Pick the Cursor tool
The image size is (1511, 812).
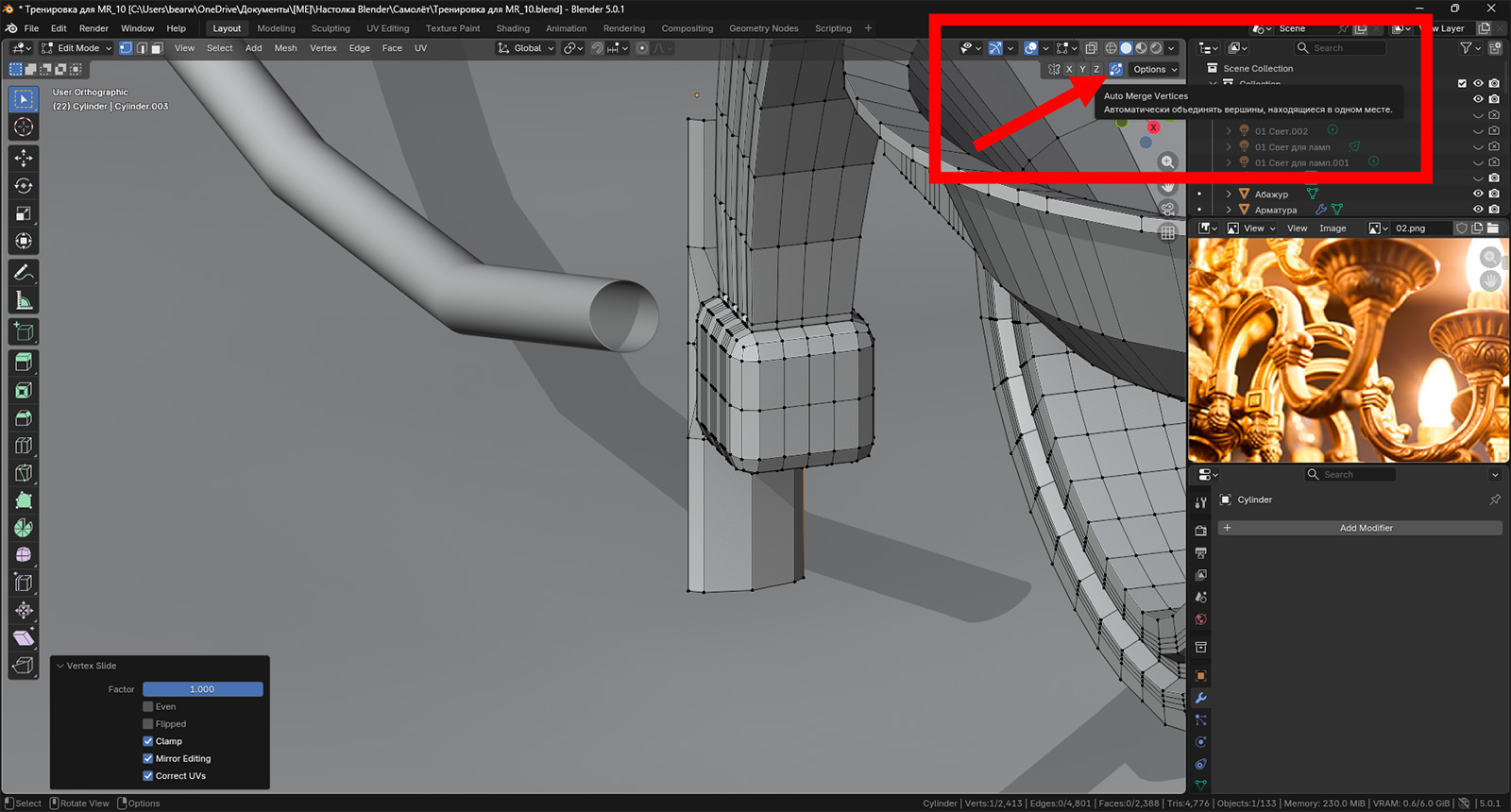coord(24,127)
